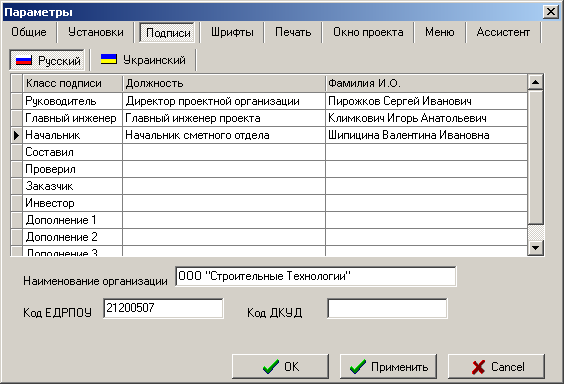Click the row selector beside Составил

17,152
